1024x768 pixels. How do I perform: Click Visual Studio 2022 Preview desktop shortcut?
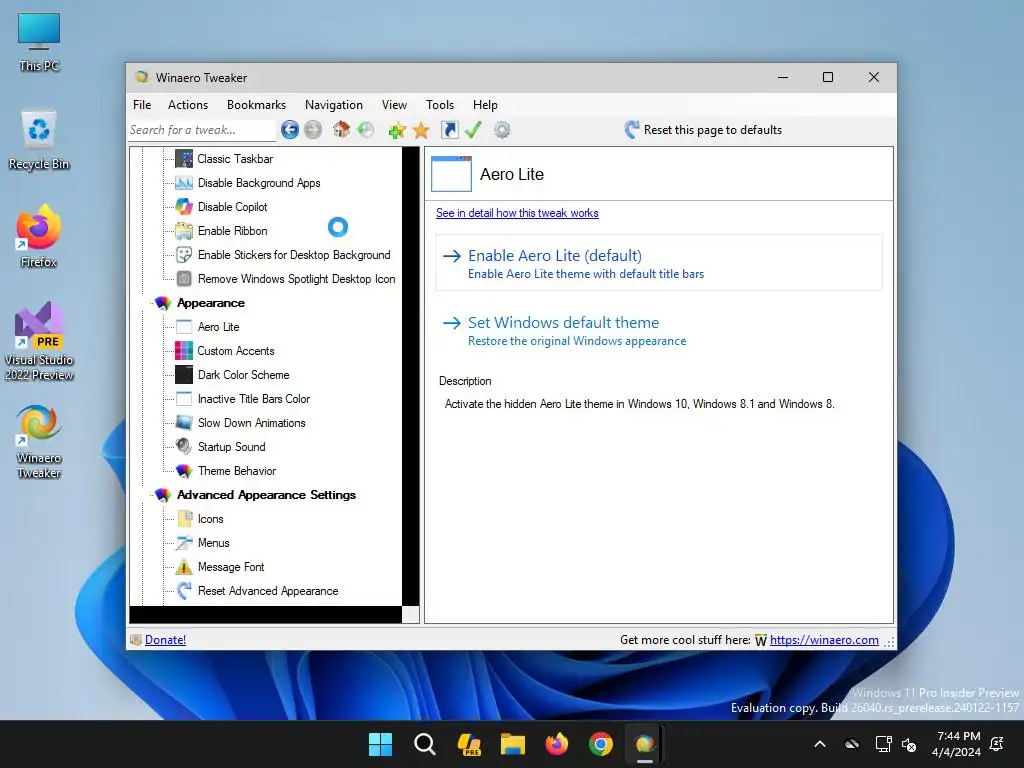click(39, 342)
